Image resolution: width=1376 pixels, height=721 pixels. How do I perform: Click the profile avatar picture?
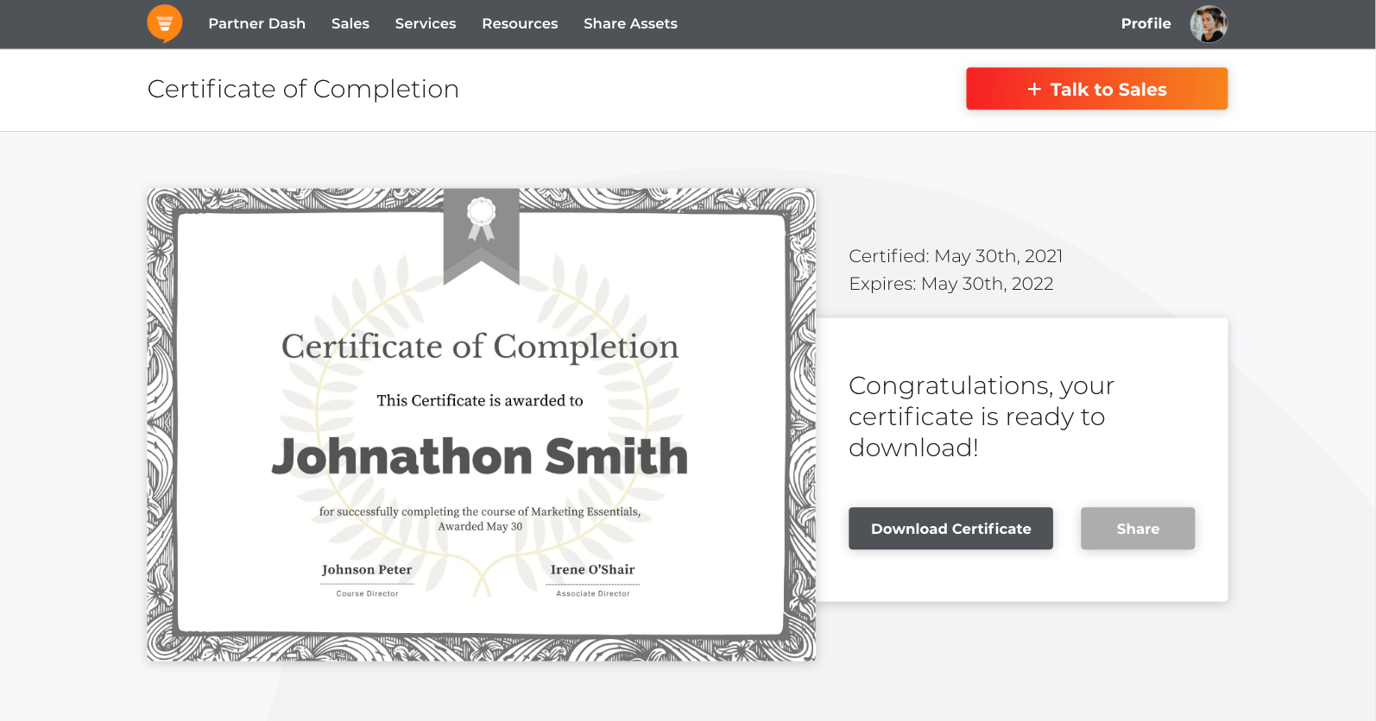coord(1208,23)
